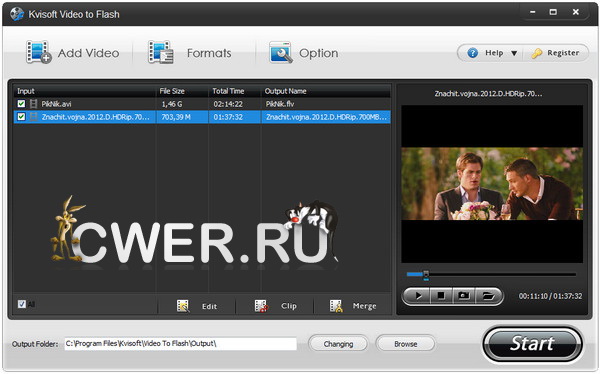Click the Edit text label
Viewport: 600px width, 374px height.
(x=209, y=306)
